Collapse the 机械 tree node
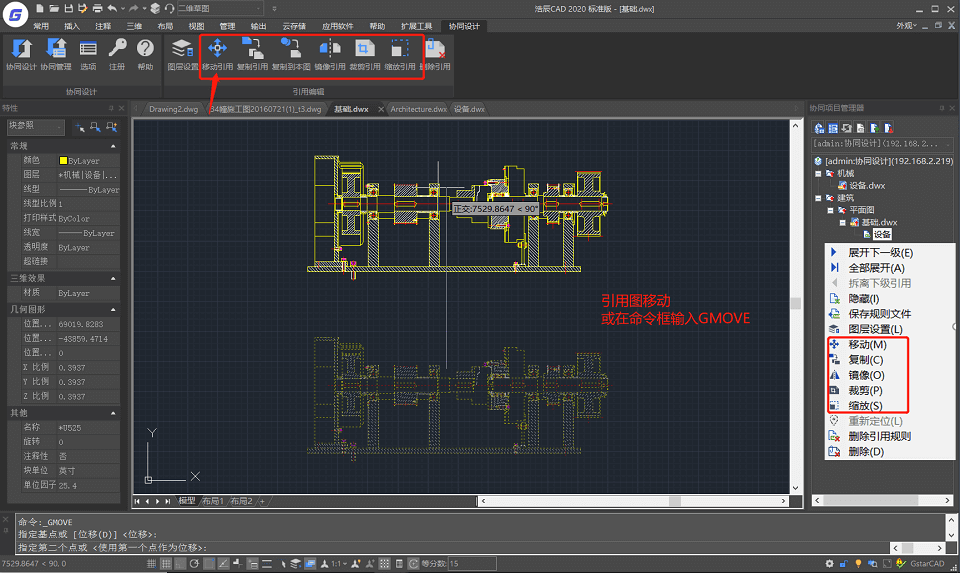The height and width of the screenshot is (573, 960). [818, 174]
